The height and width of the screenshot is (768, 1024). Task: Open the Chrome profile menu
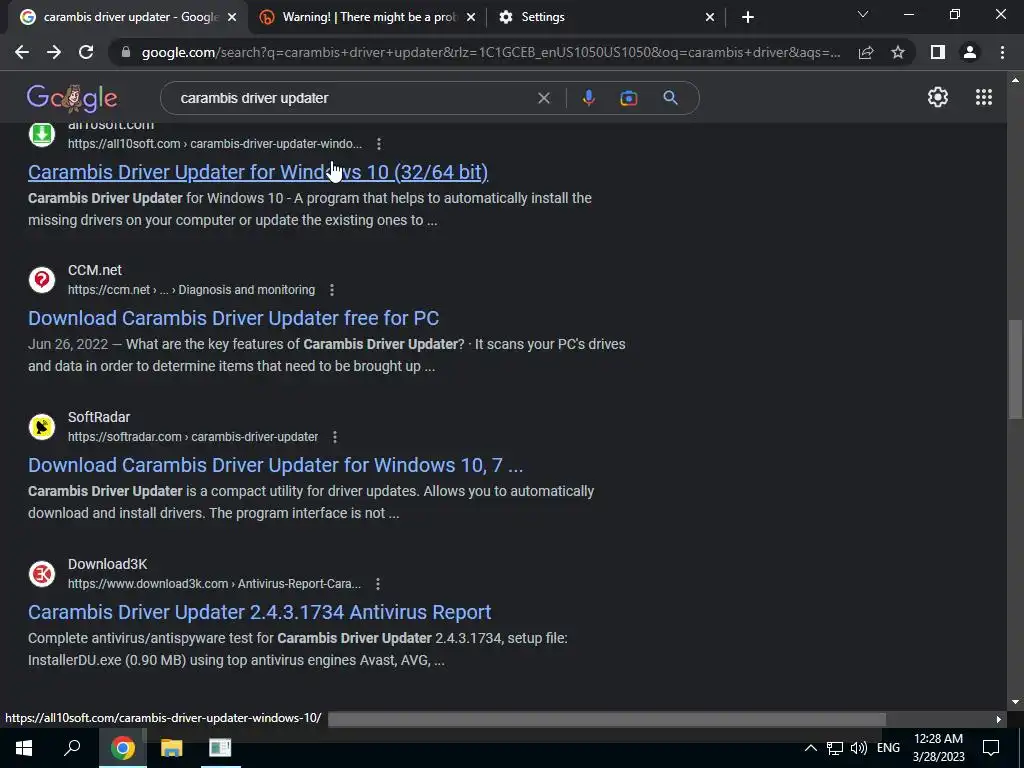coord(970,52)
